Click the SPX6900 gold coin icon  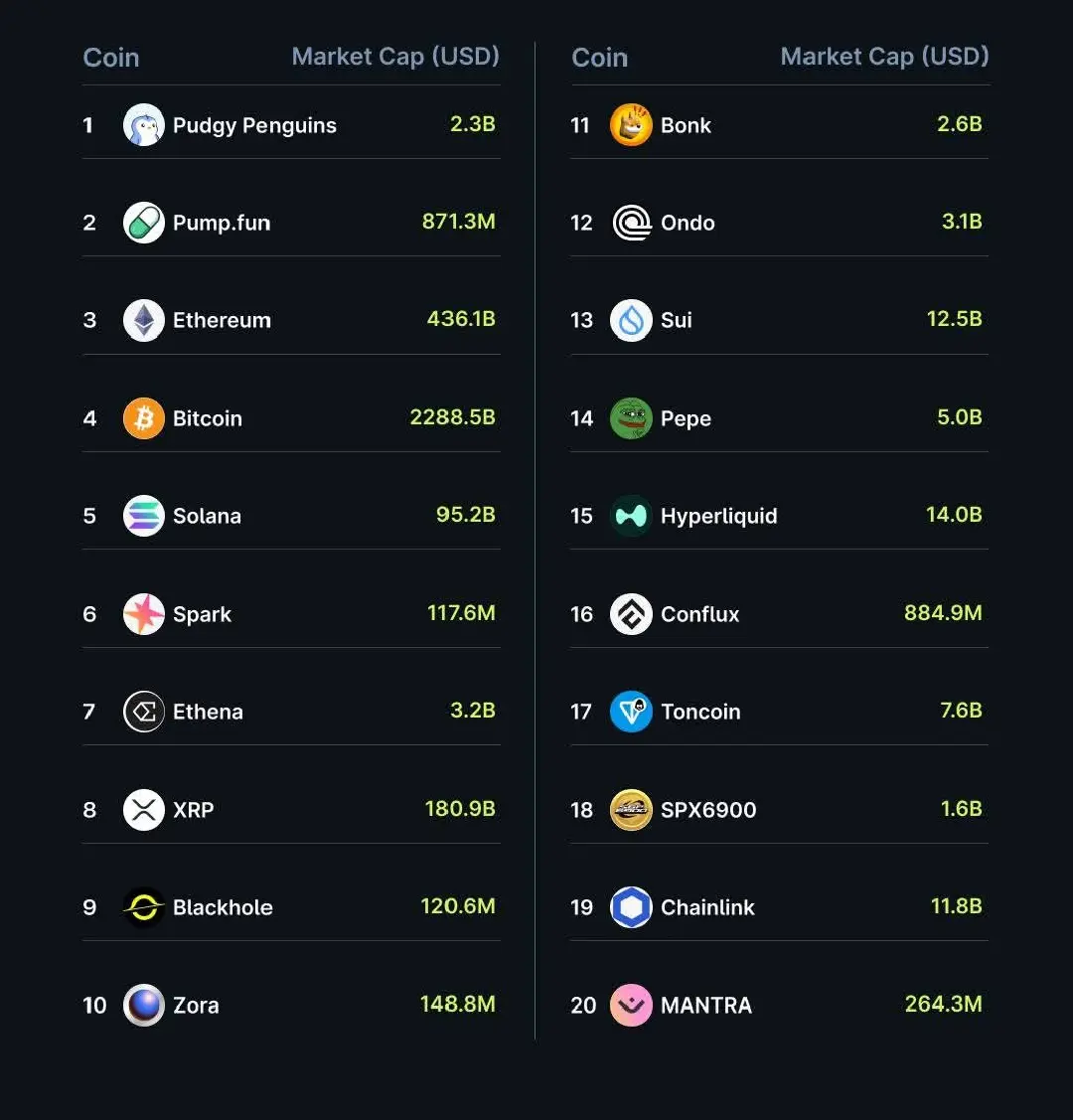tap(631, 810)
